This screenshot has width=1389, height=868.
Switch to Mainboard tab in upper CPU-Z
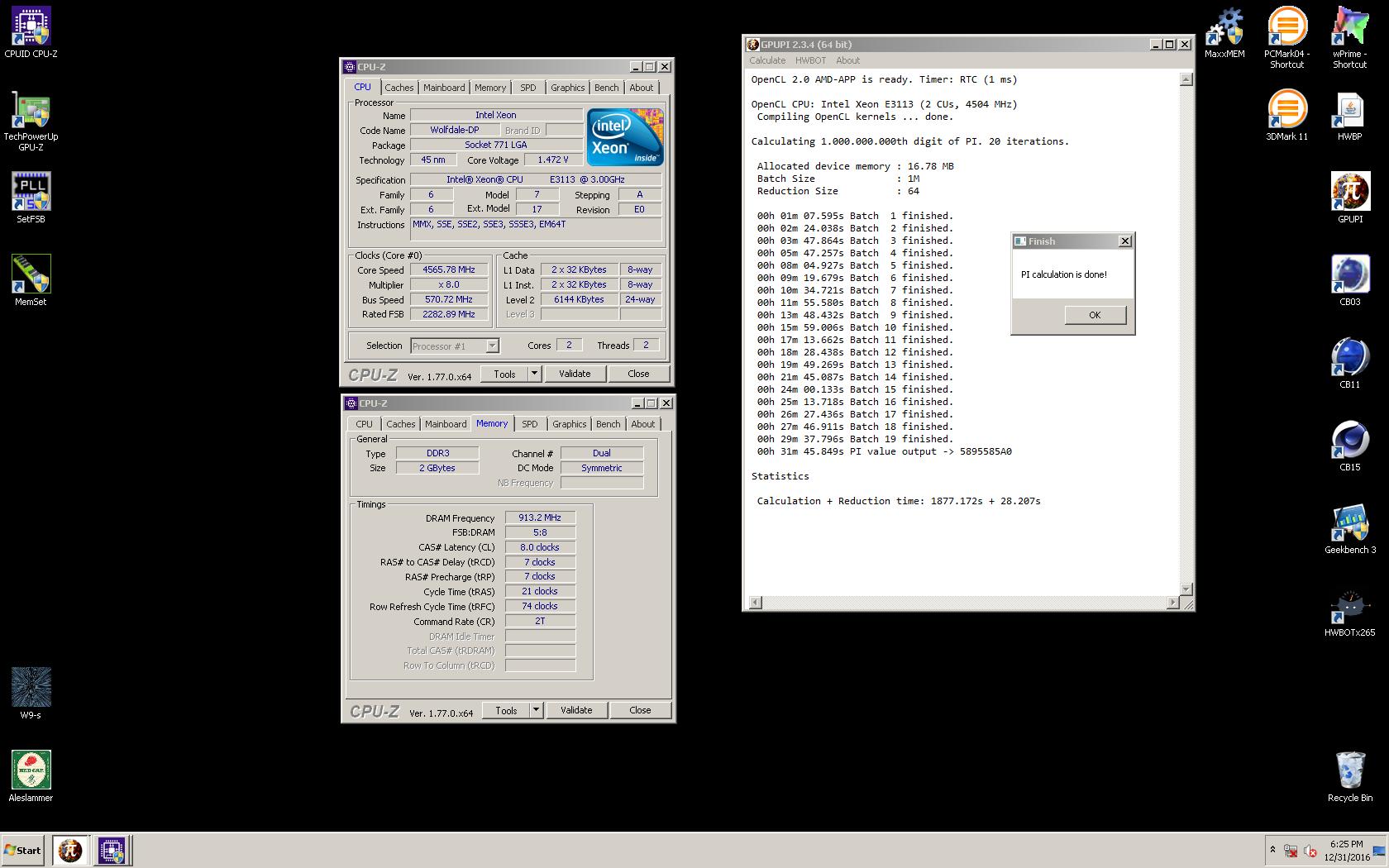click(x=444, y=88)
